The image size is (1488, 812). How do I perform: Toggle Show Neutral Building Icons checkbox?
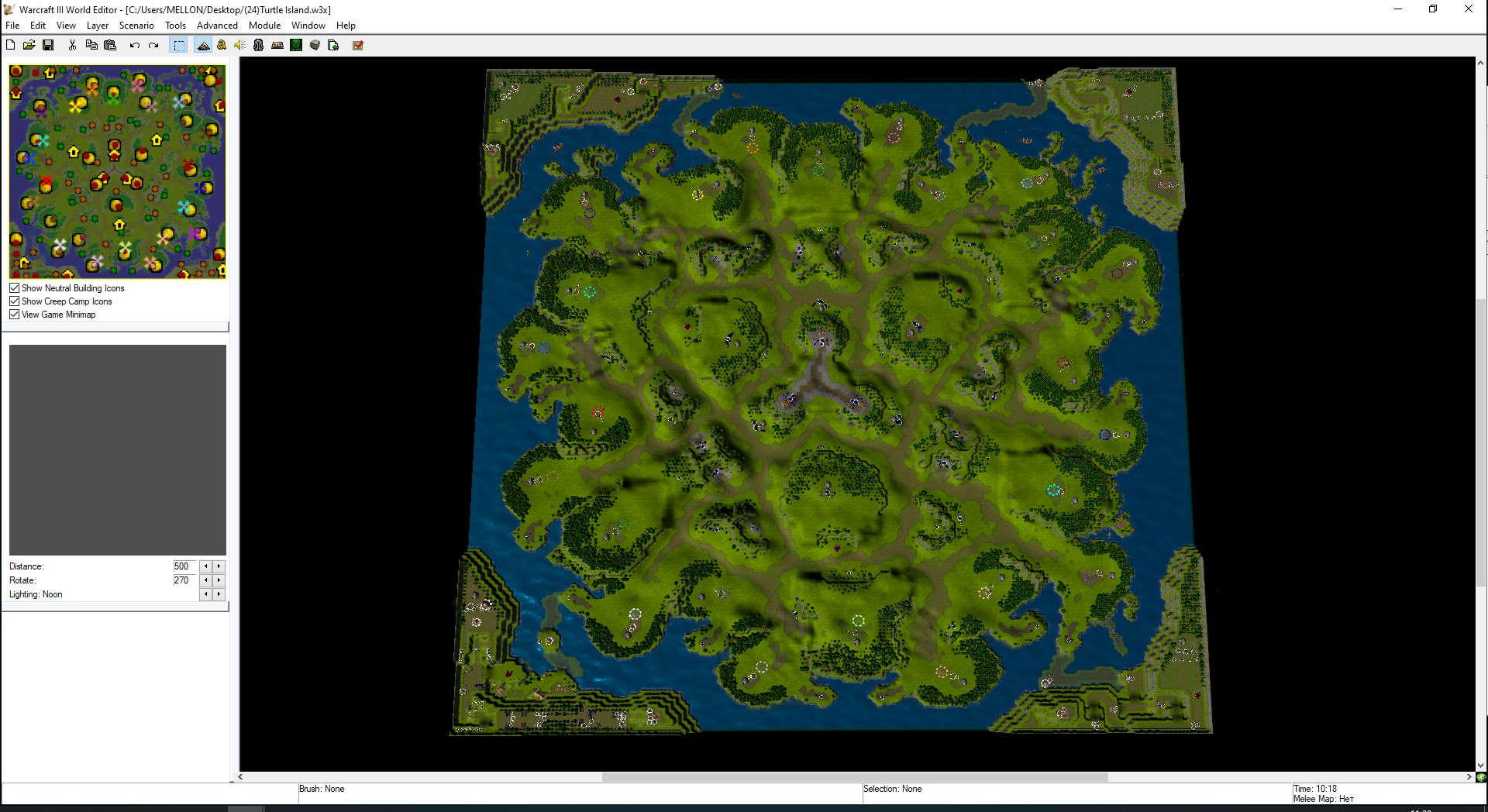14,288
